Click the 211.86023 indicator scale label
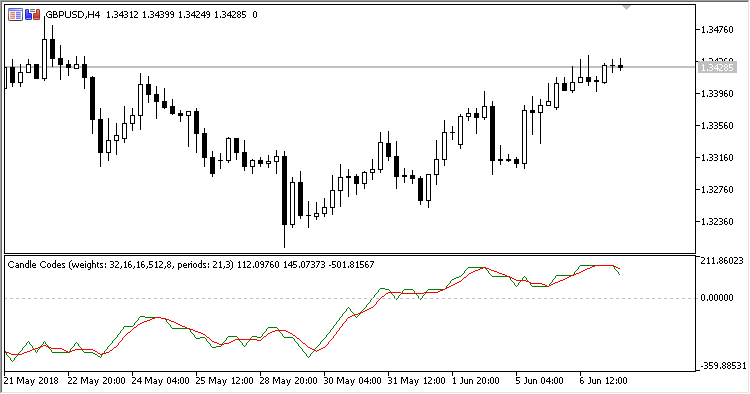Screen dimensions: 750x394 [x=722, y=261]
